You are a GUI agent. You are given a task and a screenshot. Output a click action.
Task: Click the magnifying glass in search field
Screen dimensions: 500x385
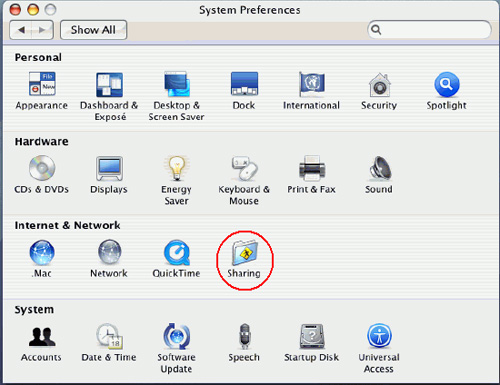click(x=376, y=30)
